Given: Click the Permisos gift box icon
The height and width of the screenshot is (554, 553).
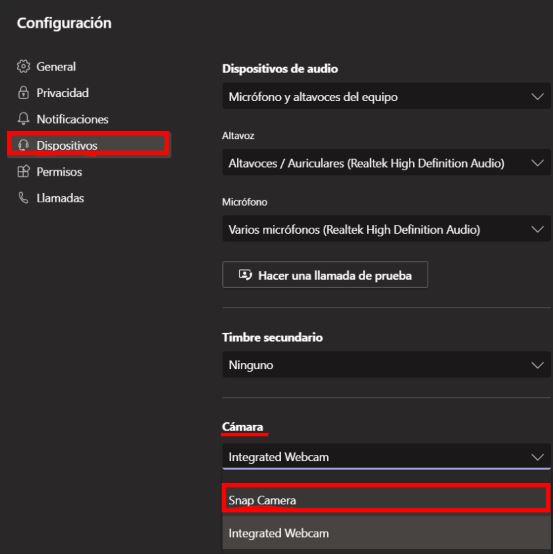Looking at the screenshot, I should [x=23, y=171].
